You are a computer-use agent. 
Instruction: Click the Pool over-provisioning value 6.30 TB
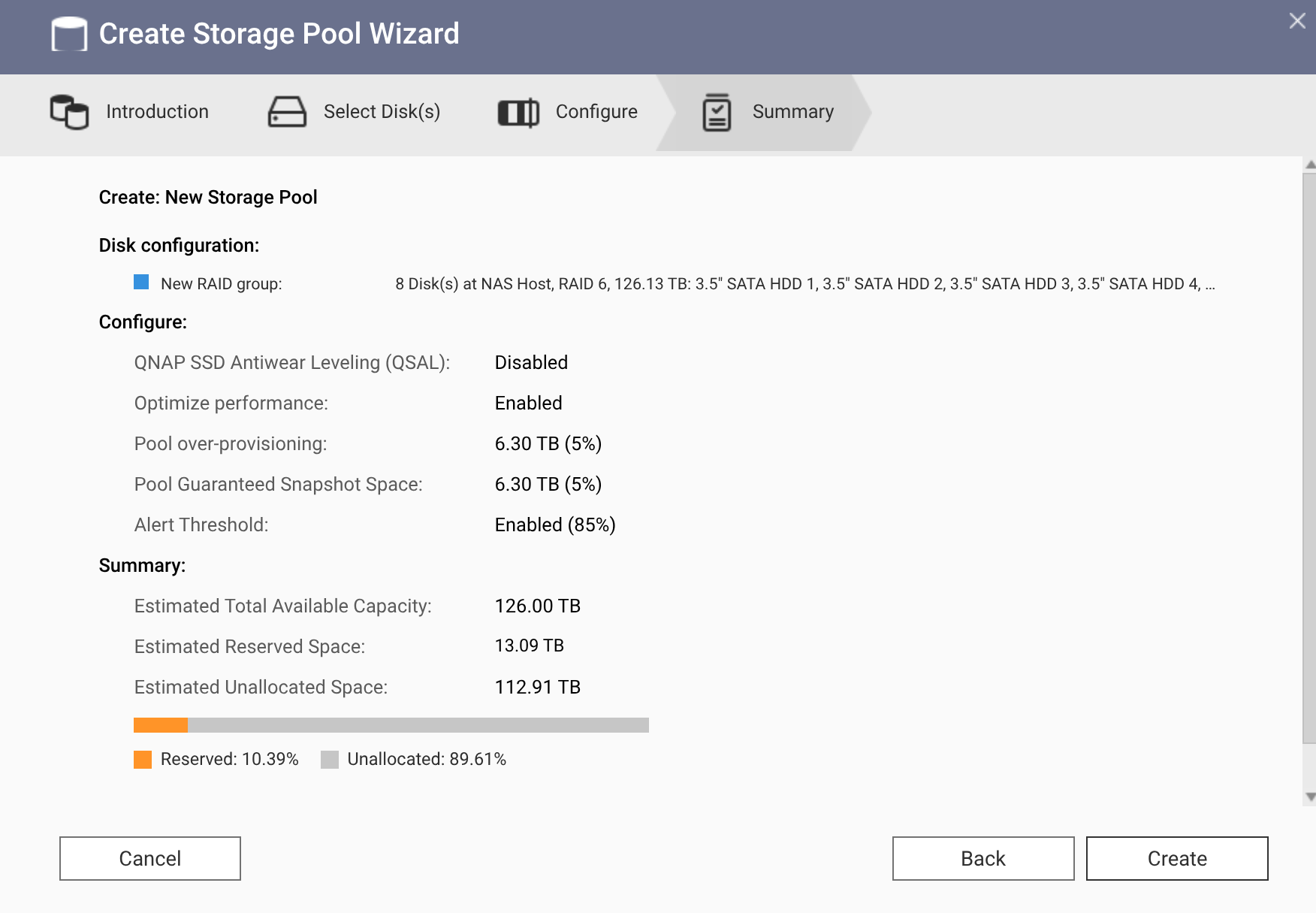click(x=548, y=444)
